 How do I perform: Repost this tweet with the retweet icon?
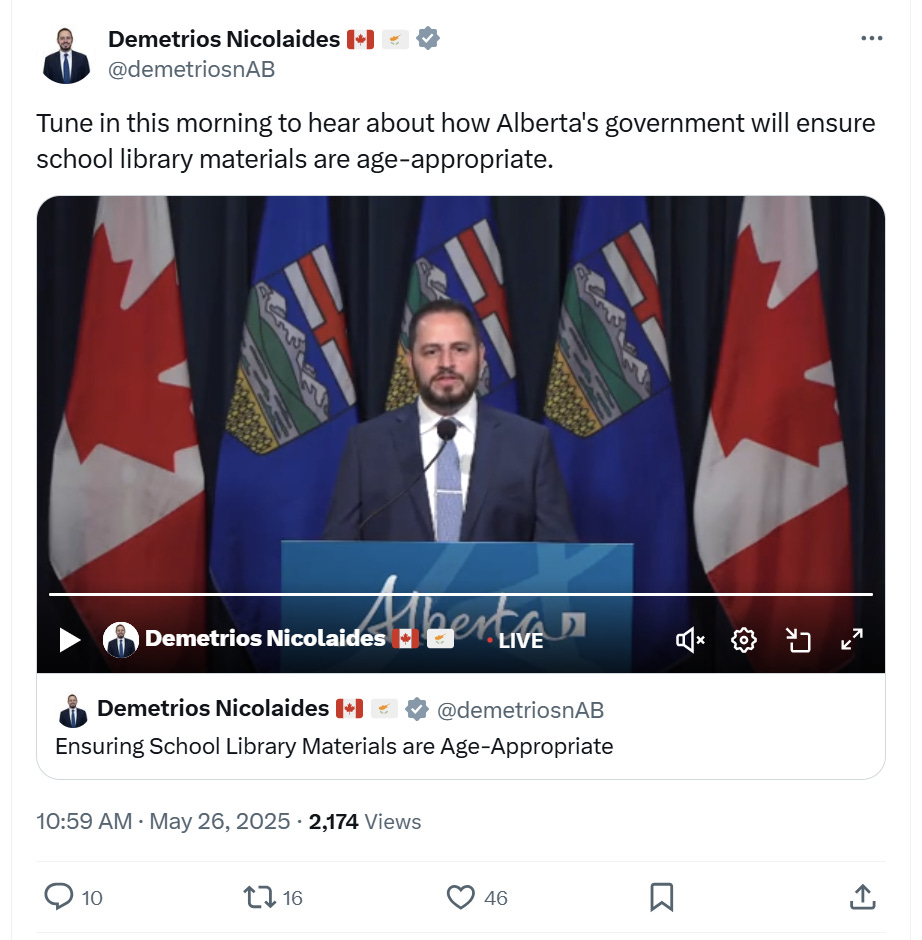coord(259,897)
